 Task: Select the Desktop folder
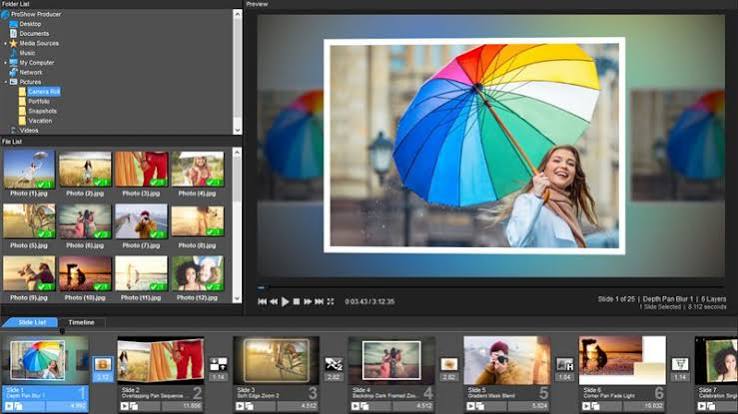coord(30,24)
